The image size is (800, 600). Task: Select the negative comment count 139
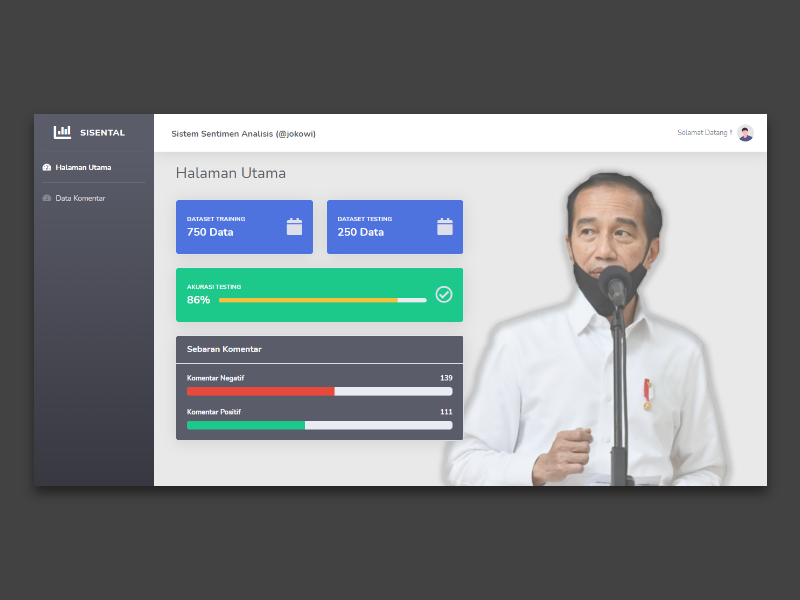click(446, 378)
